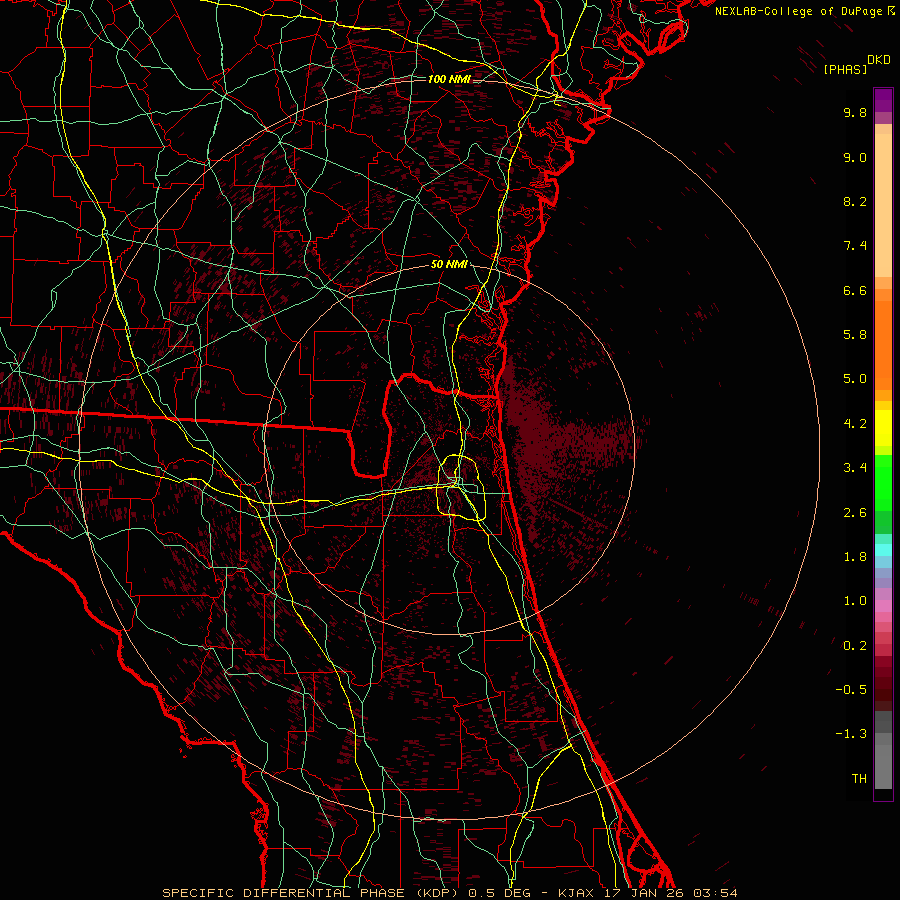
Task: Click the 2.6 value on the color scale
Action: coord(855,513)
